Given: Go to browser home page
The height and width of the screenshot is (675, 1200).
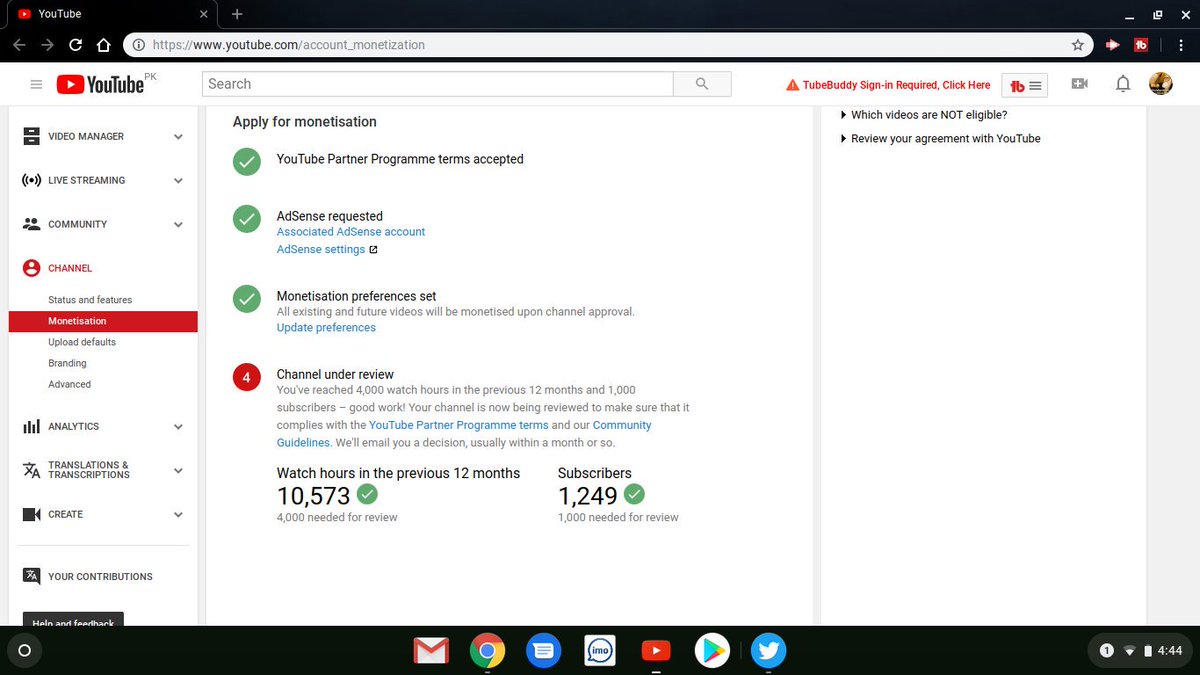Looking at the screenshot, I should (x=103, y=45).
